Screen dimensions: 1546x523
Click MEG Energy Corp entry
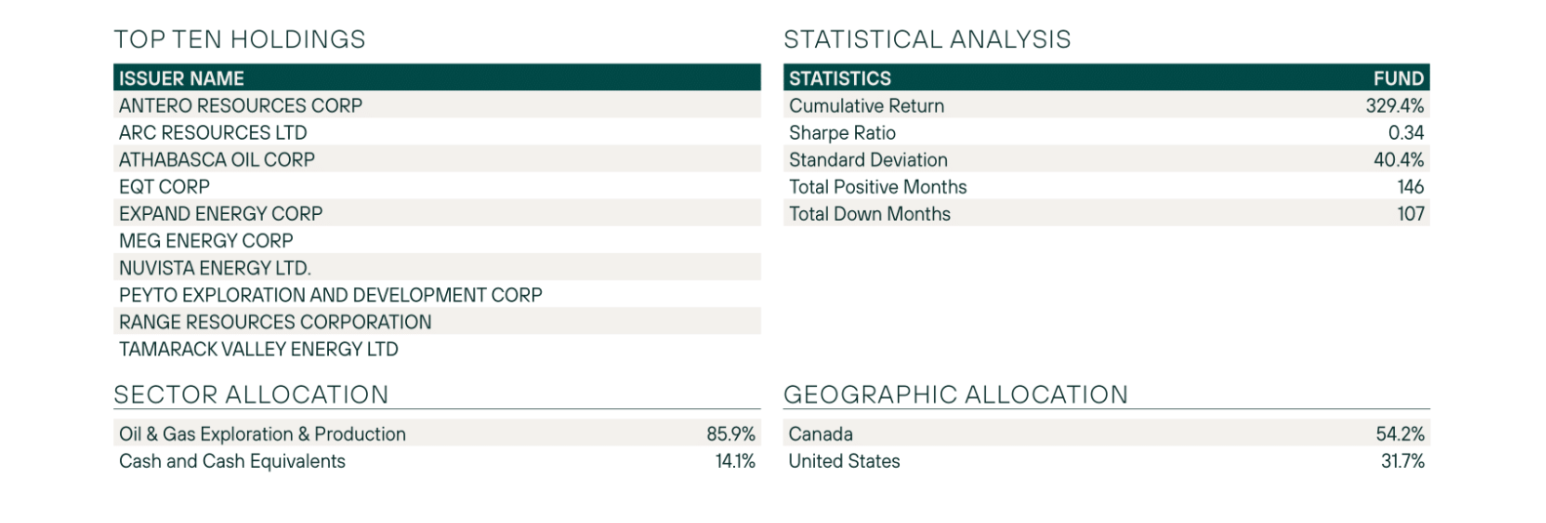point(437,240)
